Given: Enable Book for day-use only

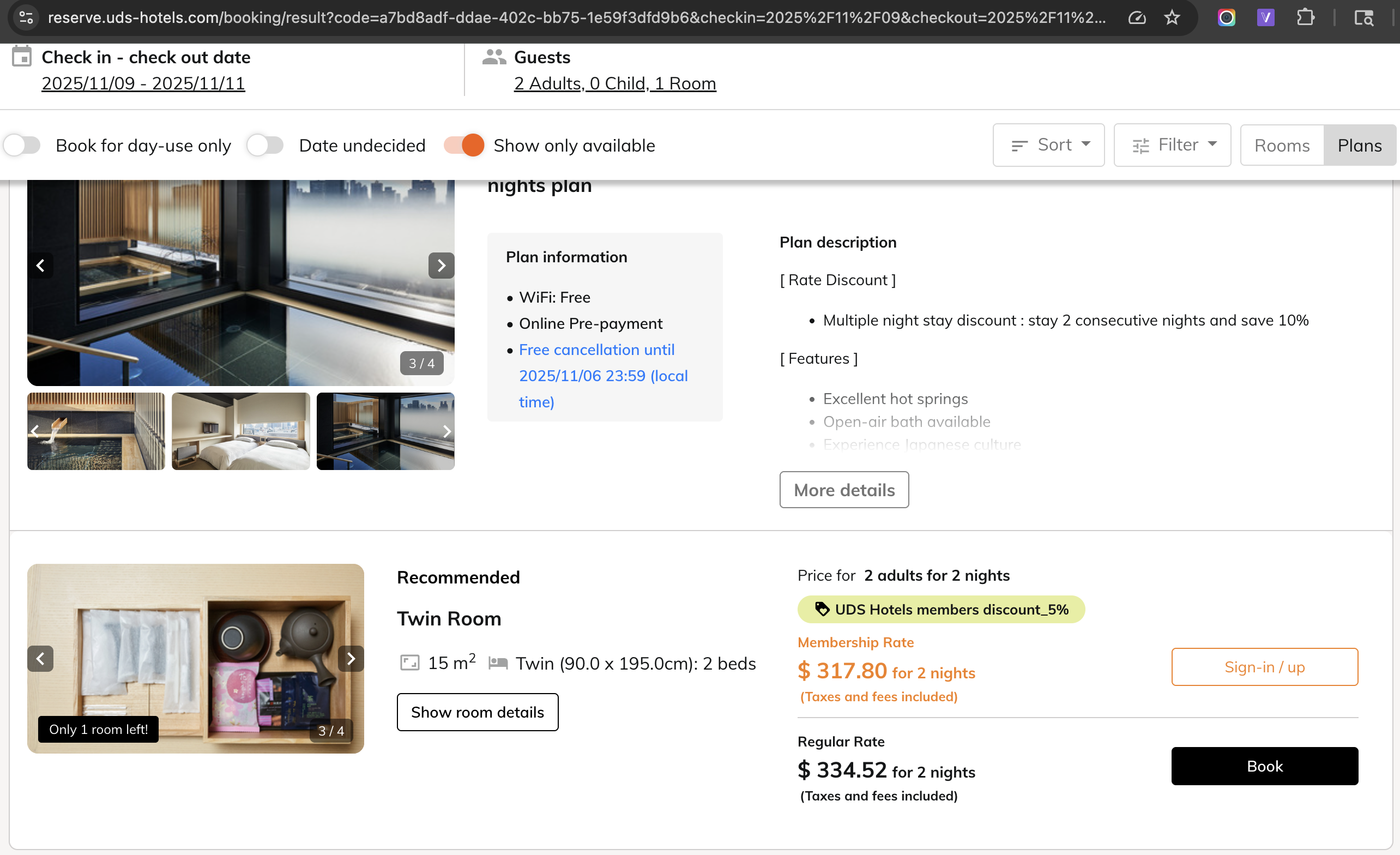Looking at the screenshot, I should 22,145.
